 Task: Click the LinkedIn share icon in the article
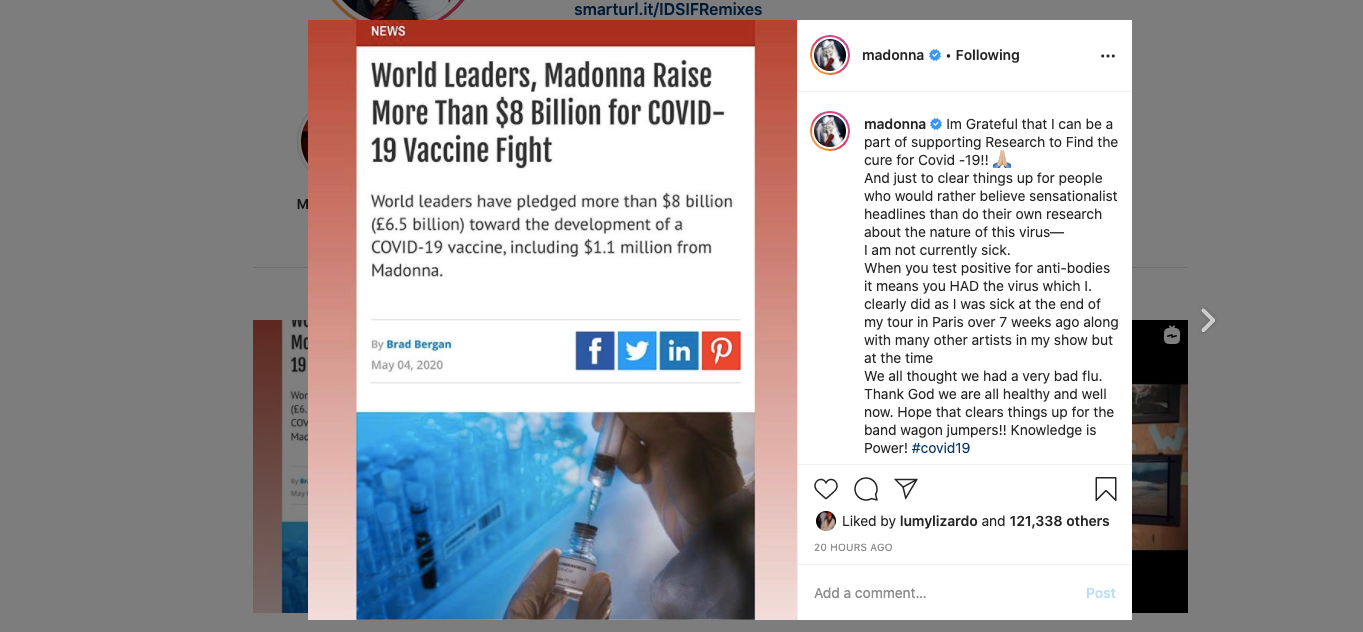pos(679,351)
